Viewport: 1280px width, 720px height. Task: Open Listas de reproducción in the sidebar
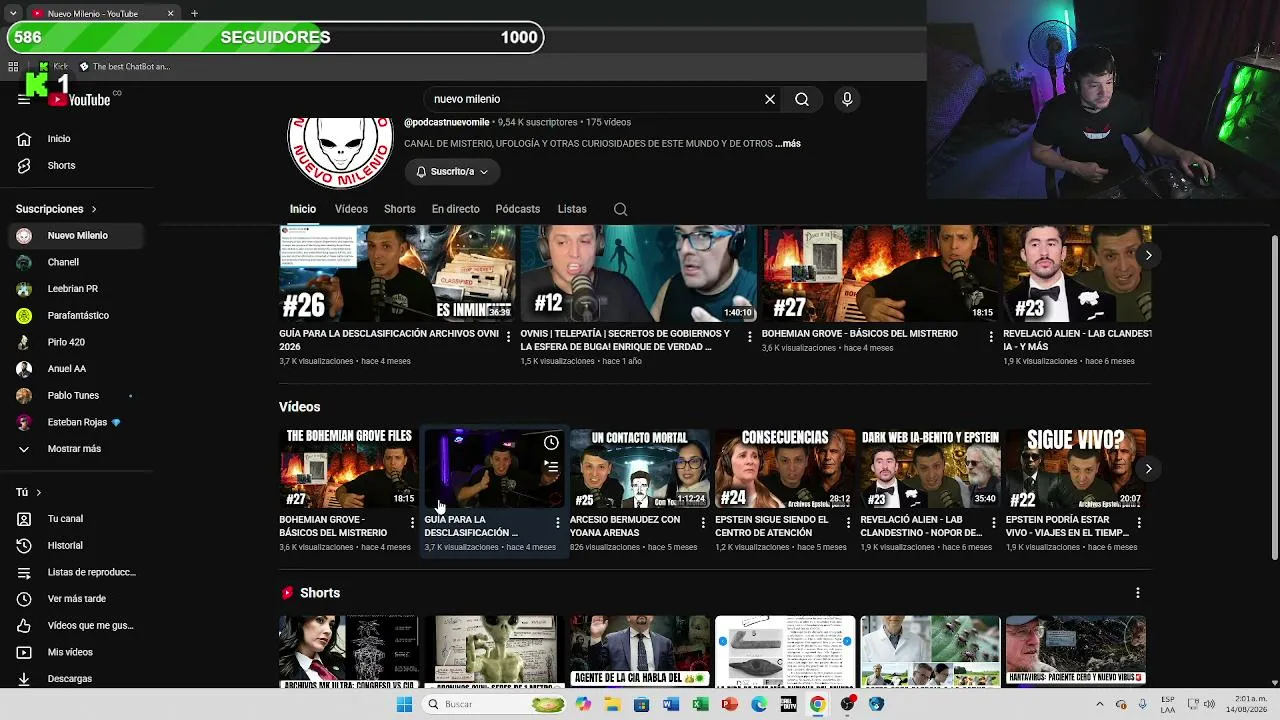click(x=76, y=572)
